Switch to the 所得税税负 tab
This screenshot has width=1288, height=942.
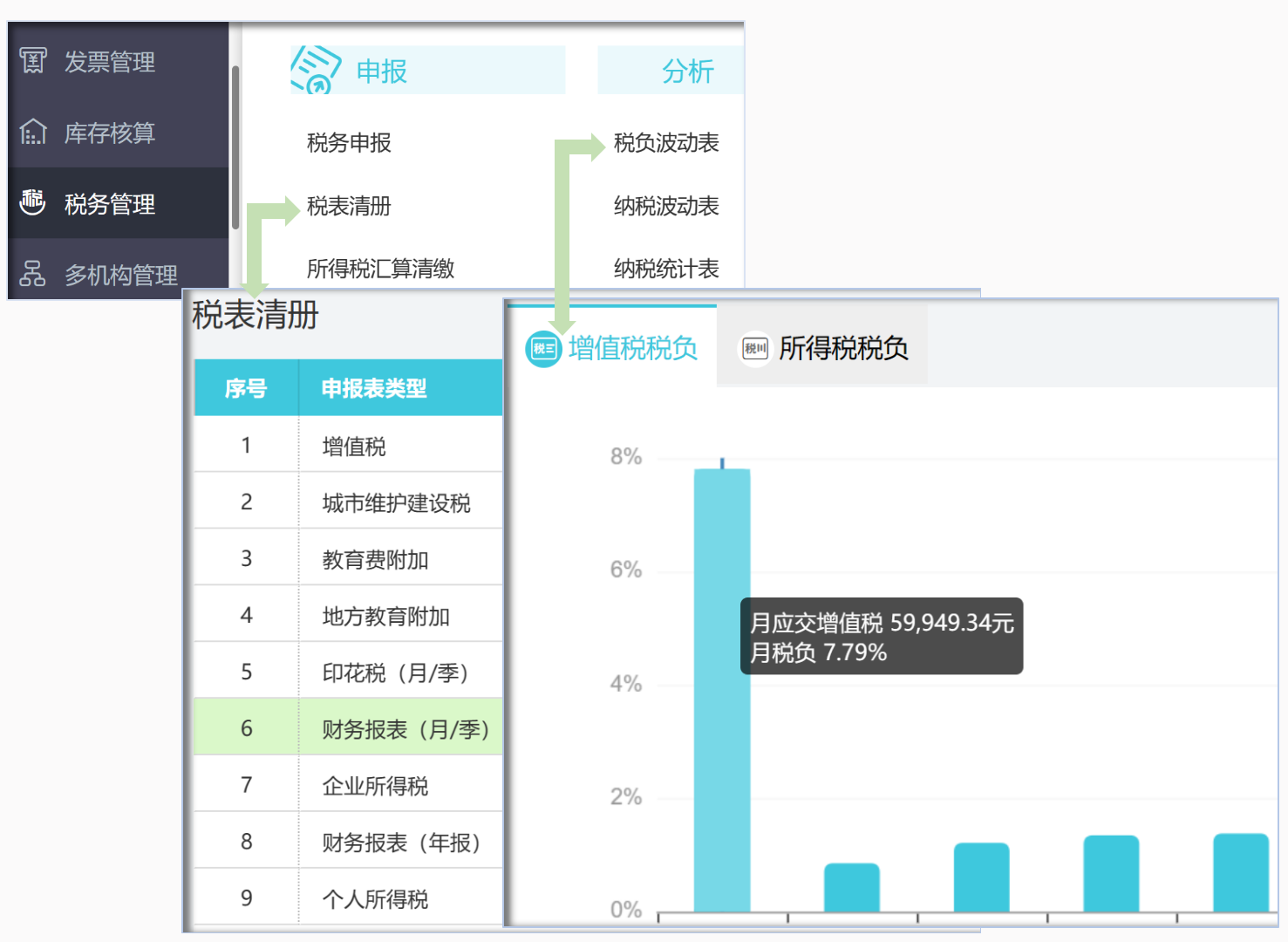[842, 348]
